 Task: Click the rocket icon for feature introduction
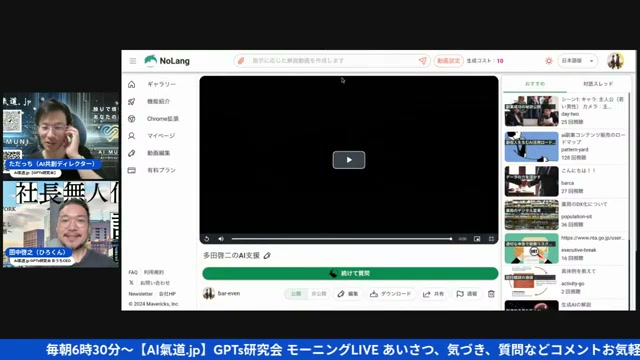pos(131,101)
